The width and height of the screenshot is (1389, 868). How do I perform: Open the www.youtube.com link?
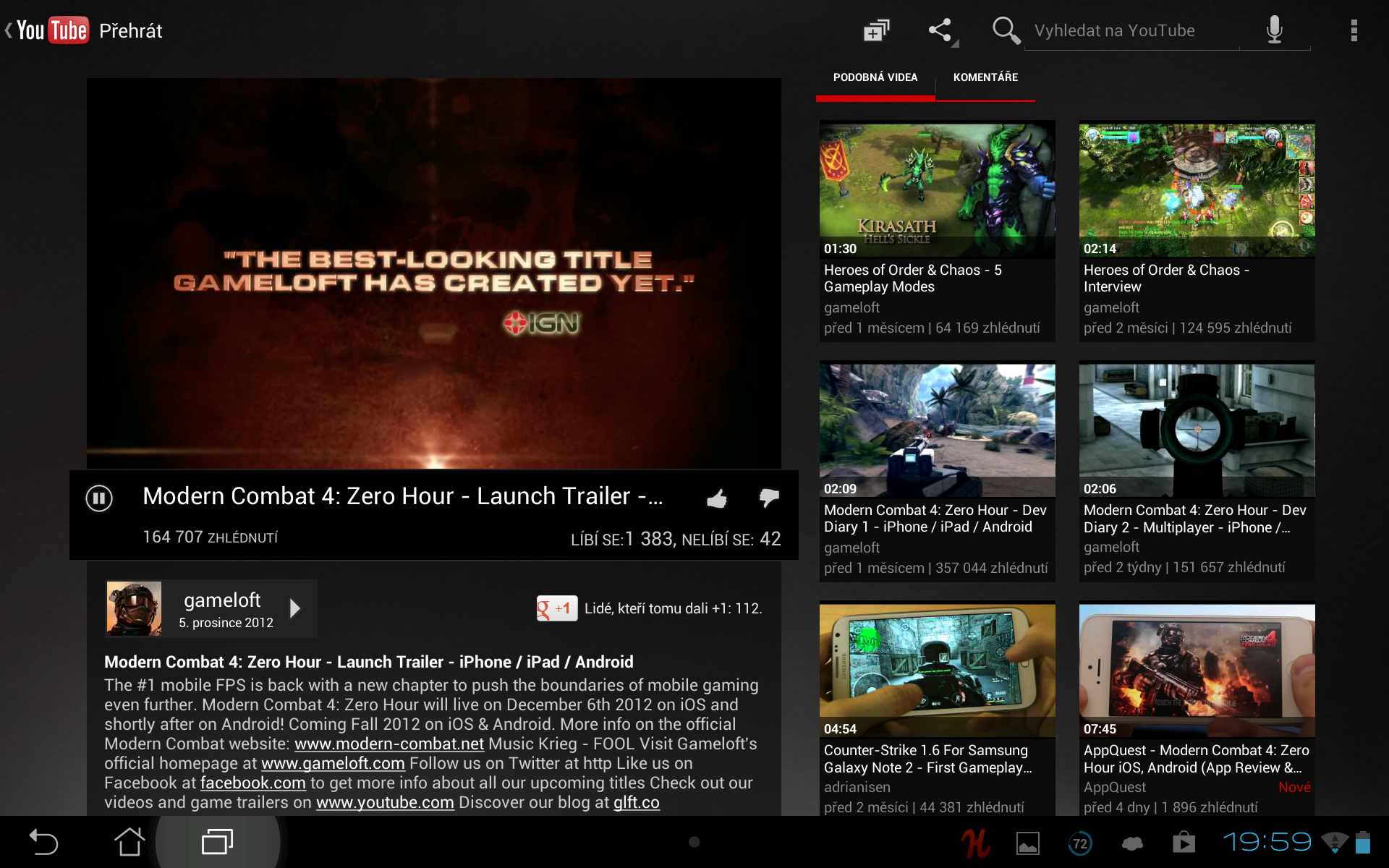385,802
